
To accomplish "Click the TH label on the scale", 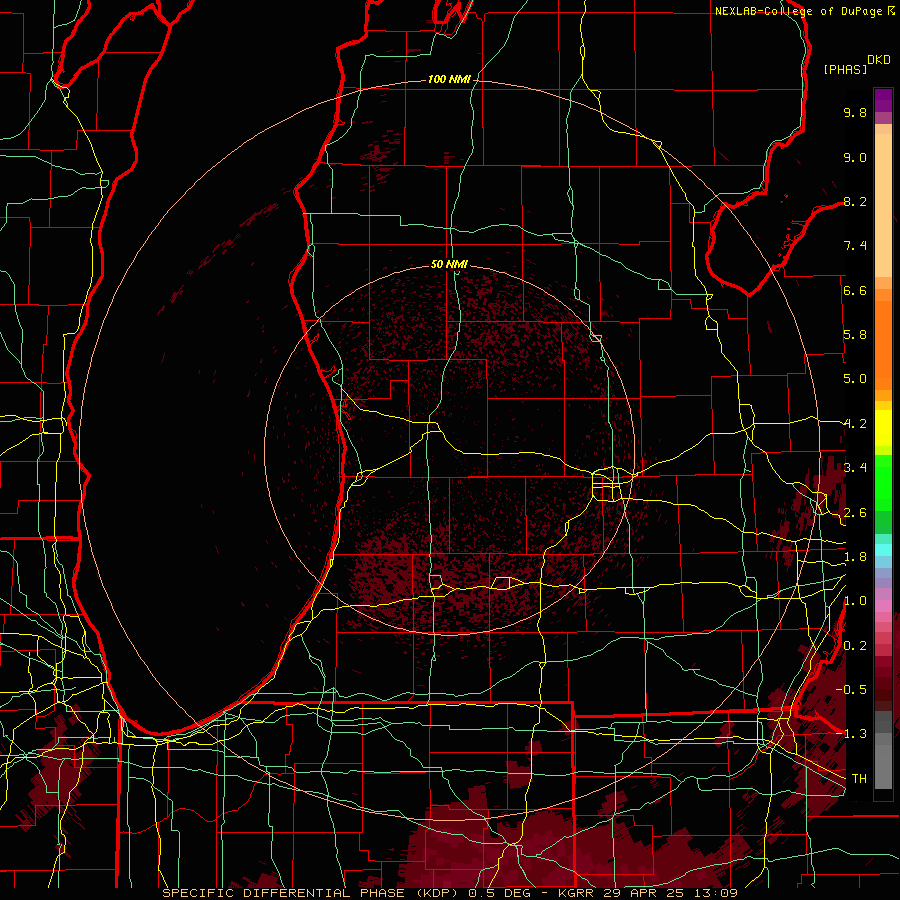I will (859, 778).
